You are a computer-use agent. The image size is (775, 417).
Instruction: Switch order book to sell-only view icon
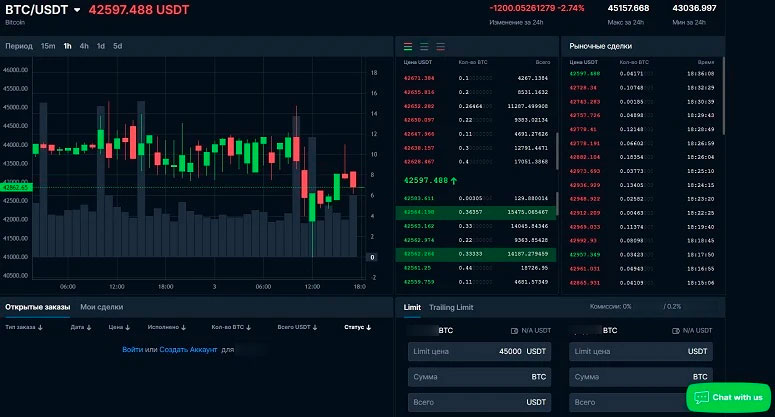point(443,46)
